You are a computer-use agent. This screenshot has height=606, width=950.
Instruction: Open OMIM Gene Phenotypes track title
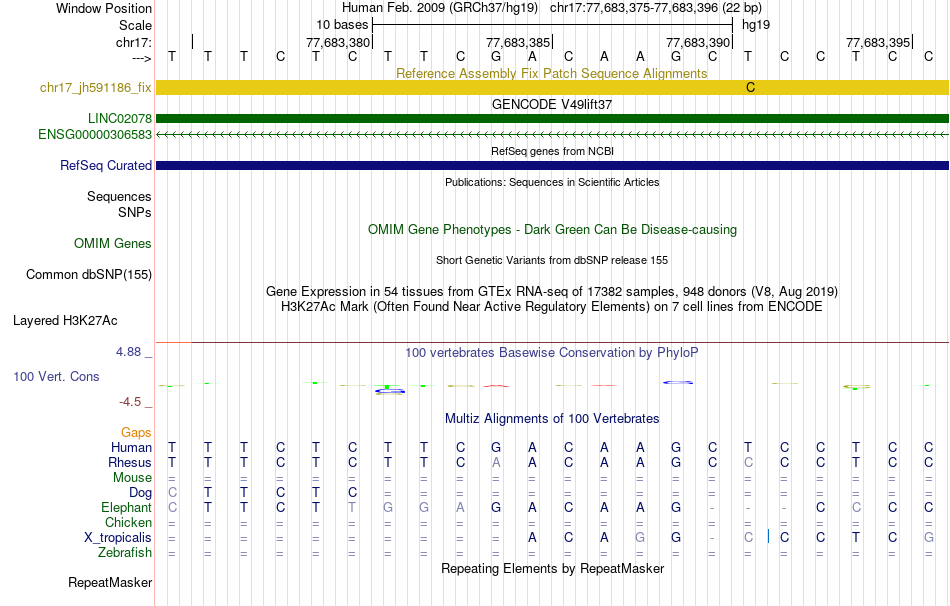552,230
